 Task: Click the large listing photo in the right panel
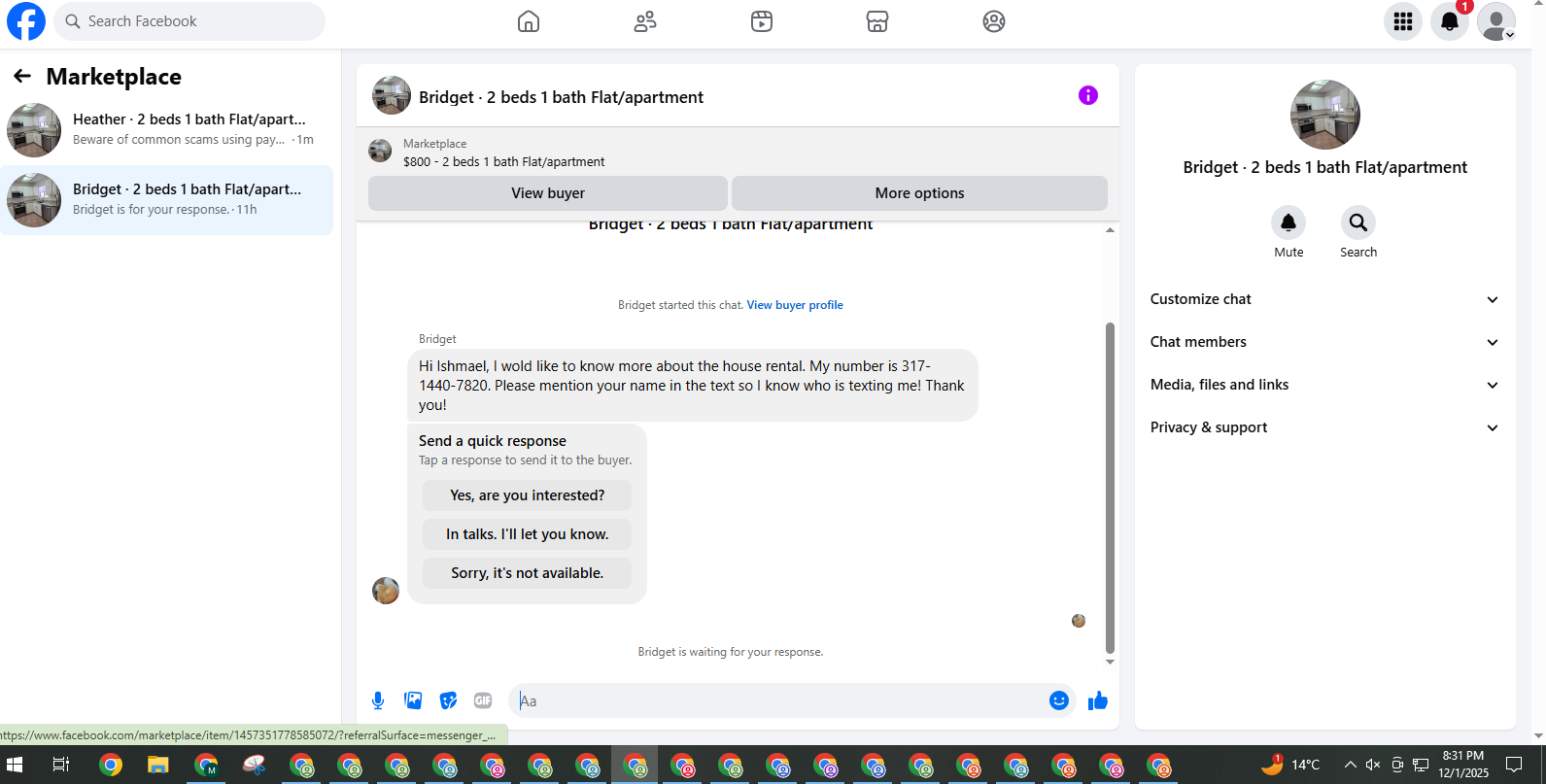[1325, 115]
